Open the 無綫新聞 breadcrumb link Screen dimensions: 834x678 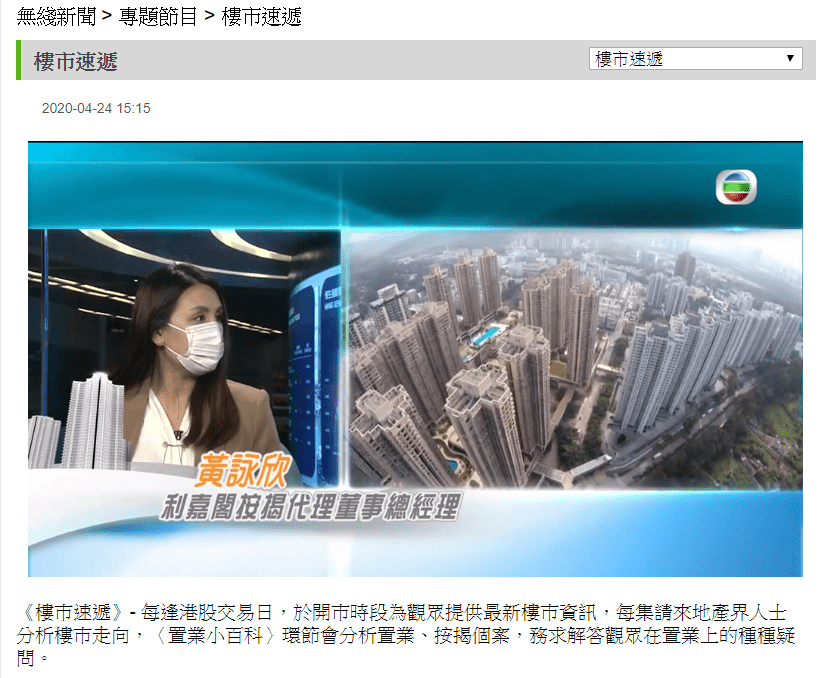click(56, 16)
